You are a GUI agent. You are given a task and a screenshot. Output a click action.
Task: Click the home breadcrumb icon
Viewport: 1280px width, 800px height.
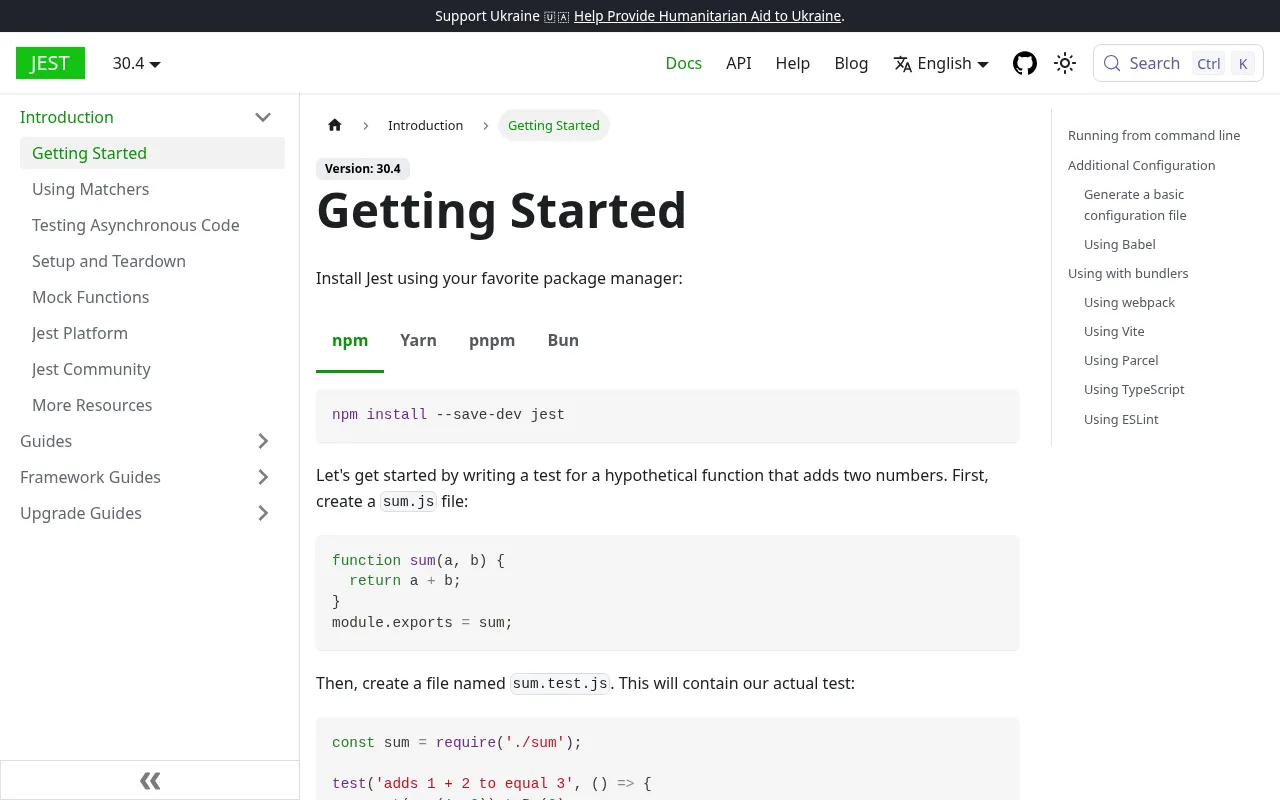point(335,125)
